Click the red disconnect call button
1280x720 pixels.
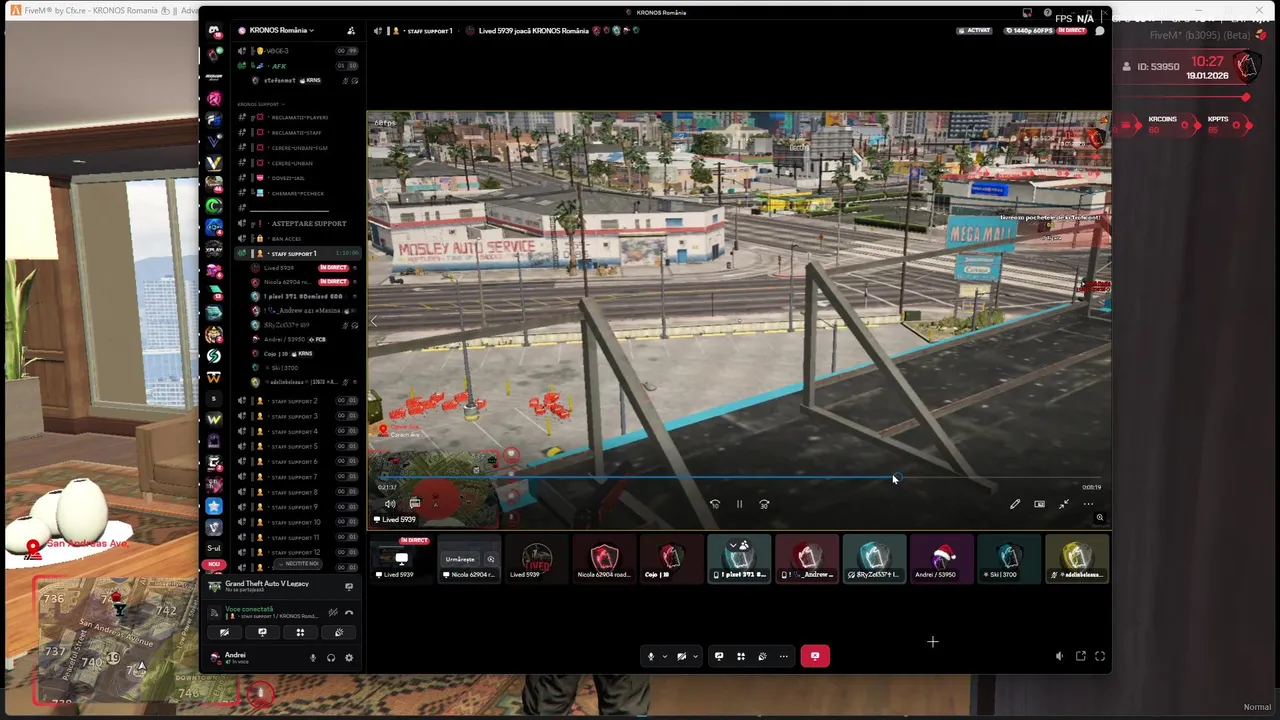coord(814,656)
